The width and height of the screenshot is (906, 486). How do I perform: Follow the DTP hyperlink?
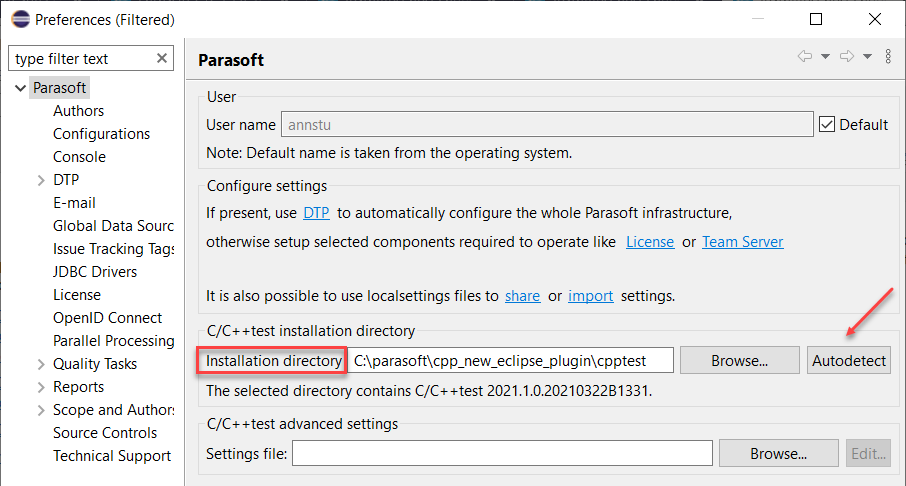316,213
